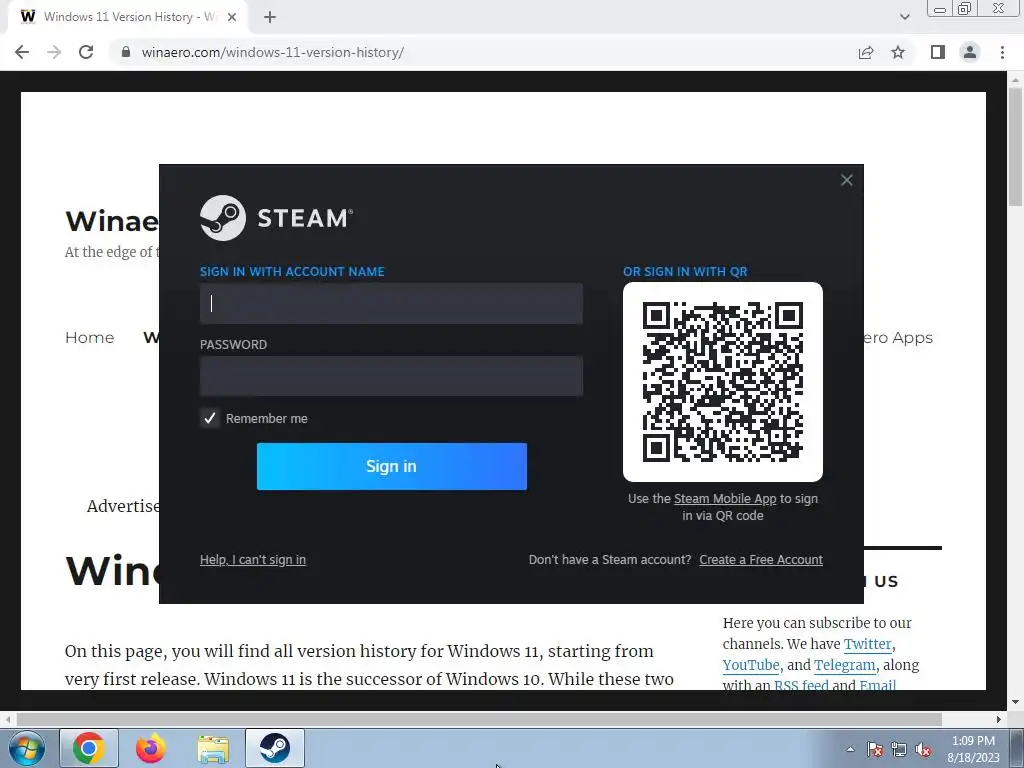The height and width of the screenshot is (768, 1024).
Task: Open Chrome from the taskbar
Action: pos(89,748)
